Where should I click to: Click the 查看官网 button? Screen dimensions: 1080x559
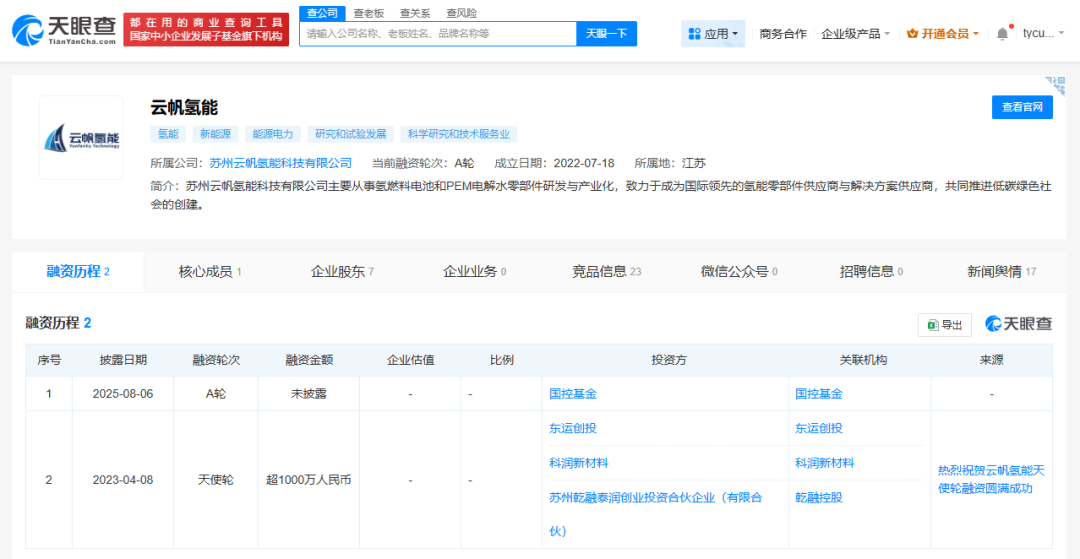(1022, 107)
